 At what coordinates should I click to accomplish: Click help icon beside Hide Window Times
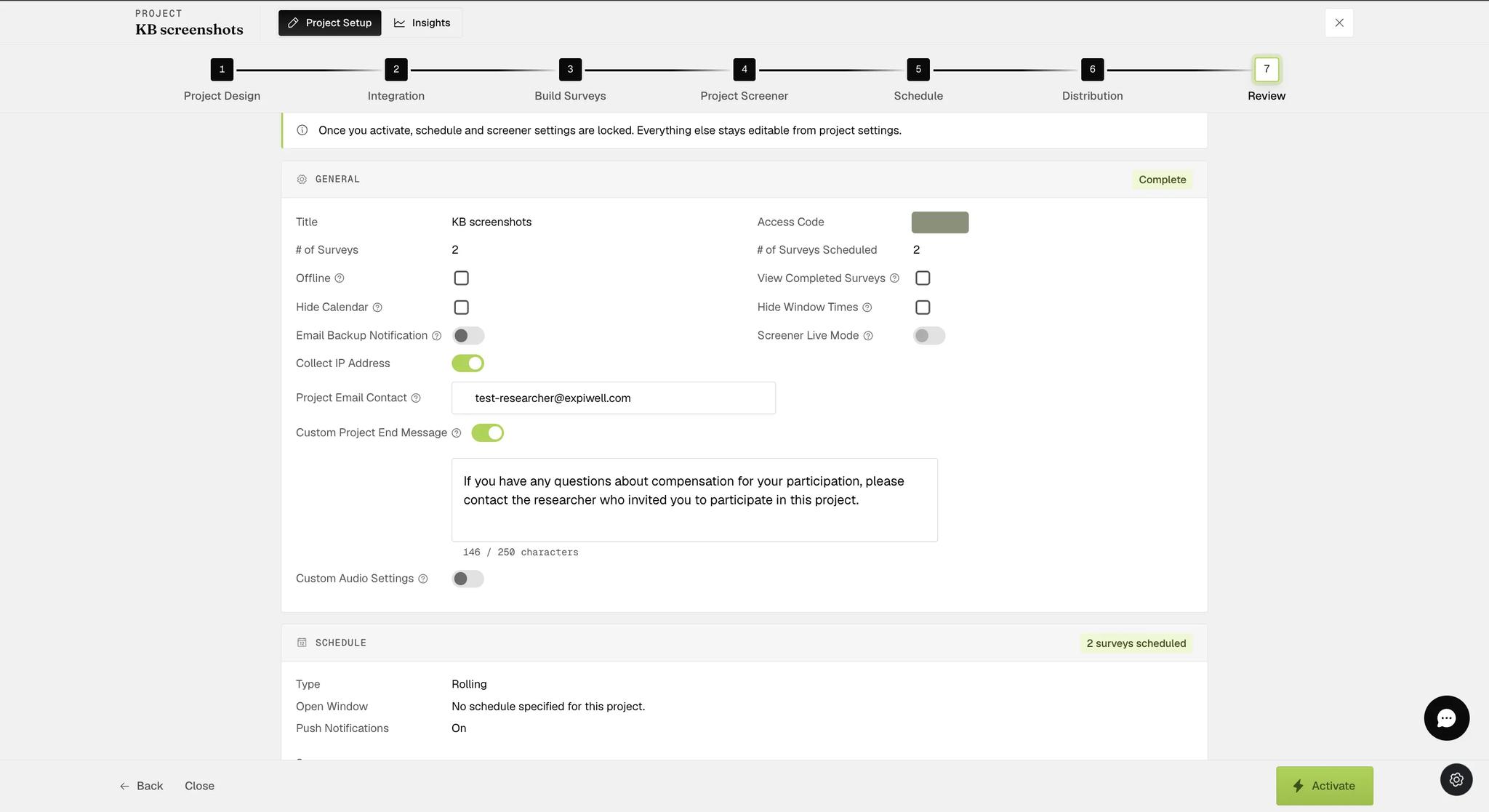(x=867, y=307)
